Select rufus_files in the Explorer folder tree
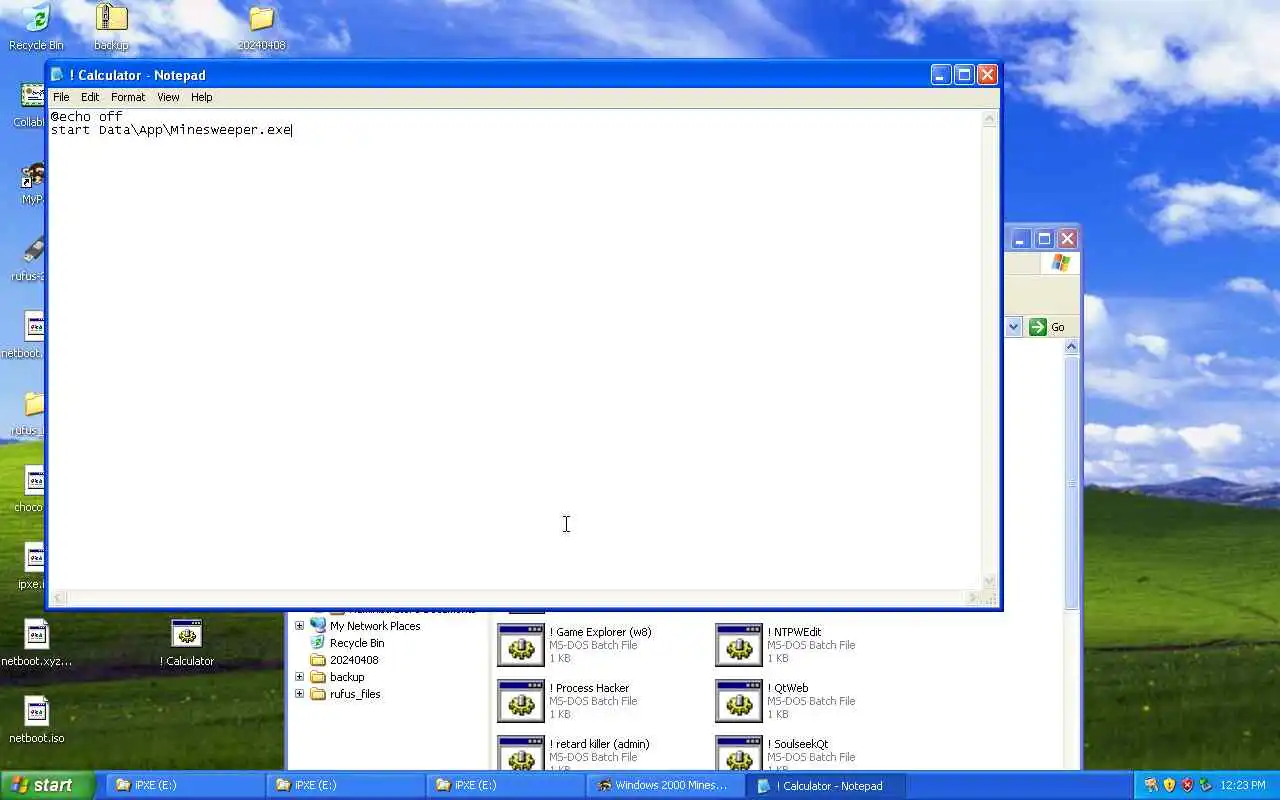 point(355,694)
